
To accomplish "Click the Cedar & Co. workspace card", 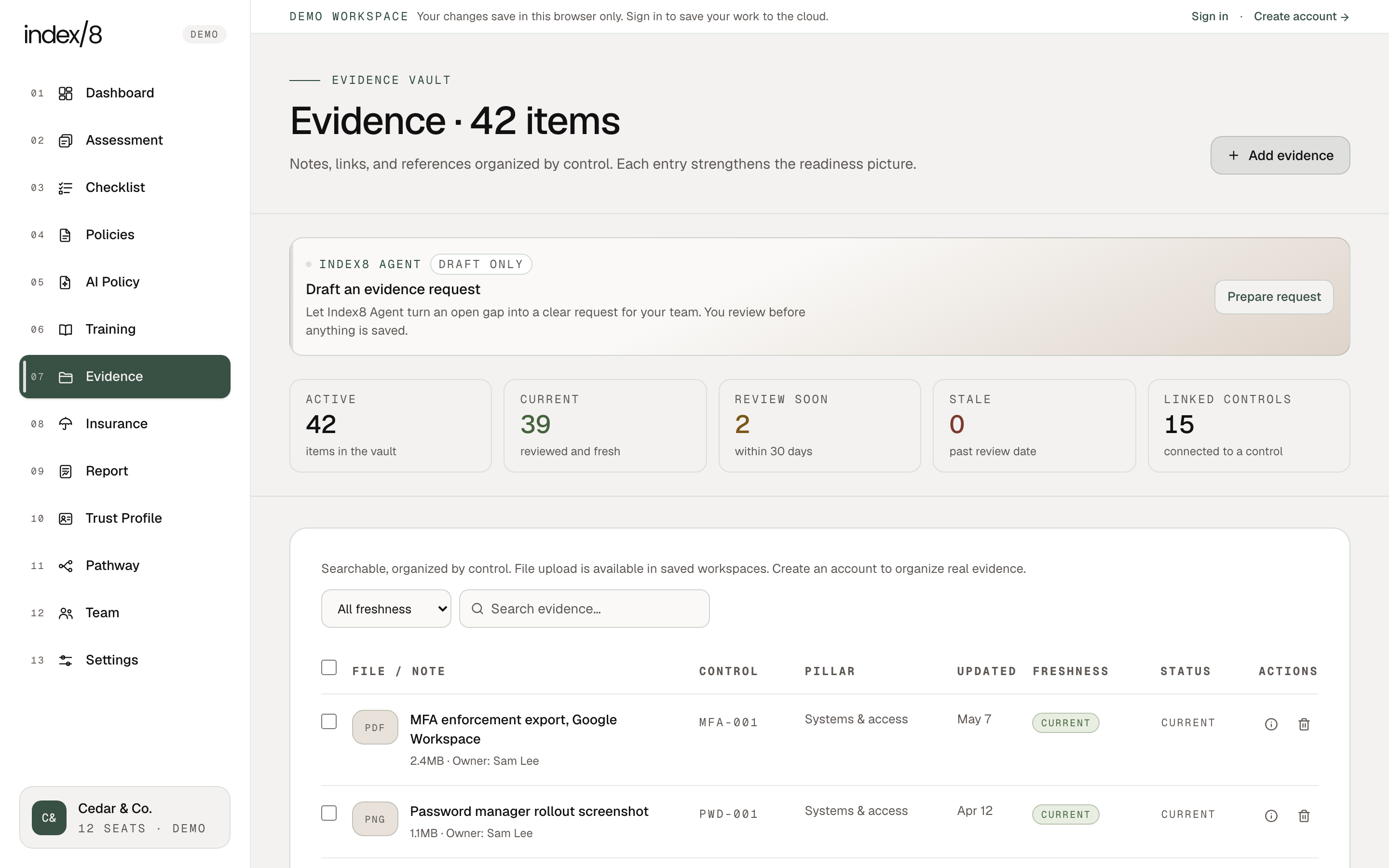I will click(x=124, y=817).
